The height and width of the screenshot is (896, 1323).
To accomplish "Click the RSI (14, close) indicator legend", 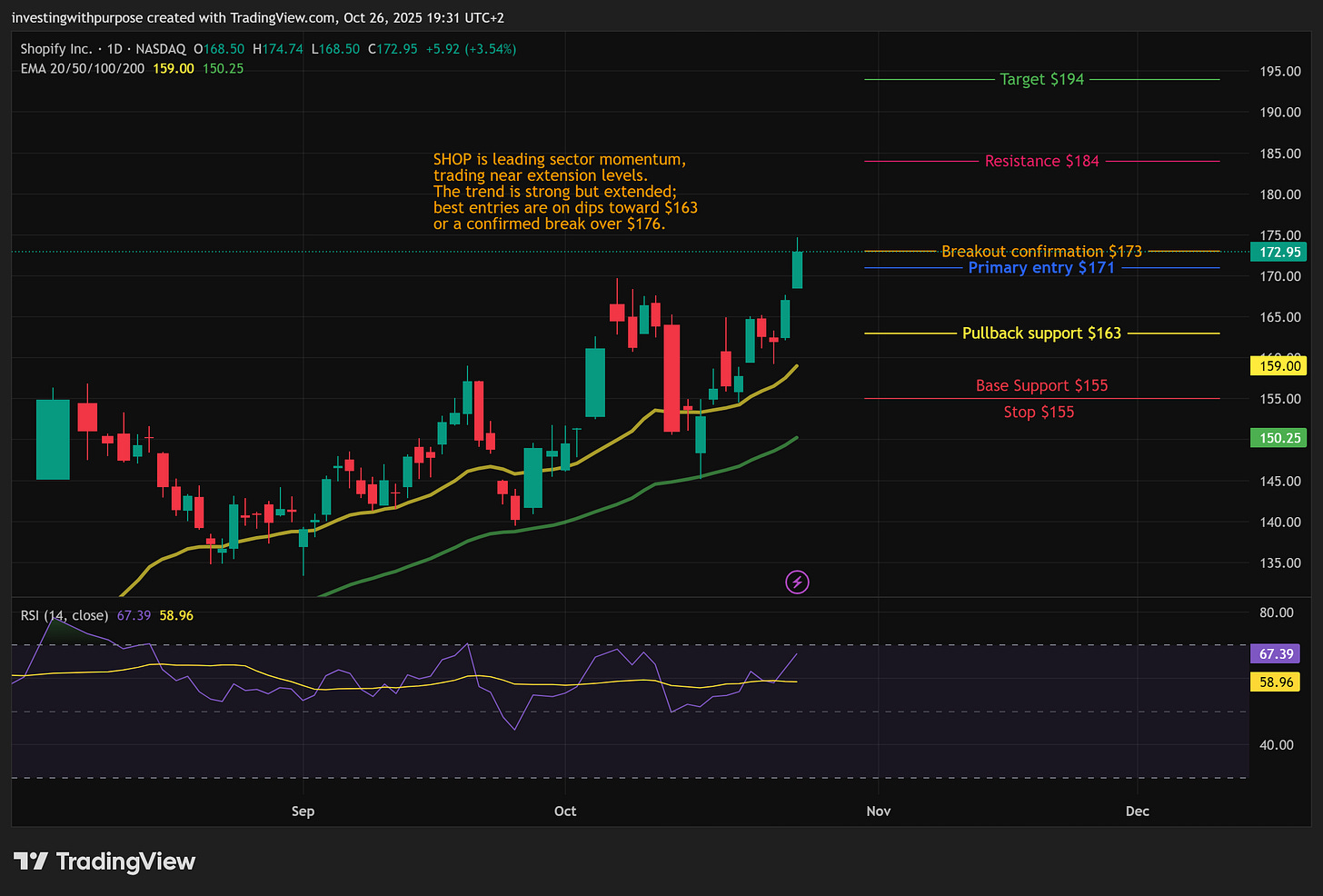I will tap(65, 615).
